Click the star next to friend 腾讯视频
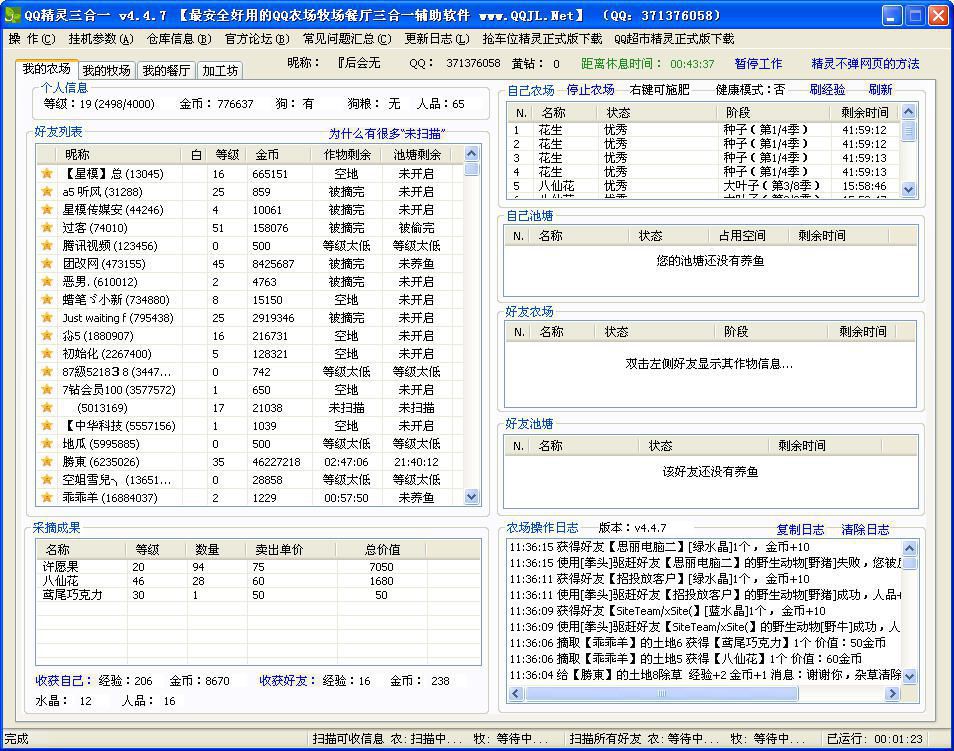This screenshot has width=954, height=751. click(44, 244)
